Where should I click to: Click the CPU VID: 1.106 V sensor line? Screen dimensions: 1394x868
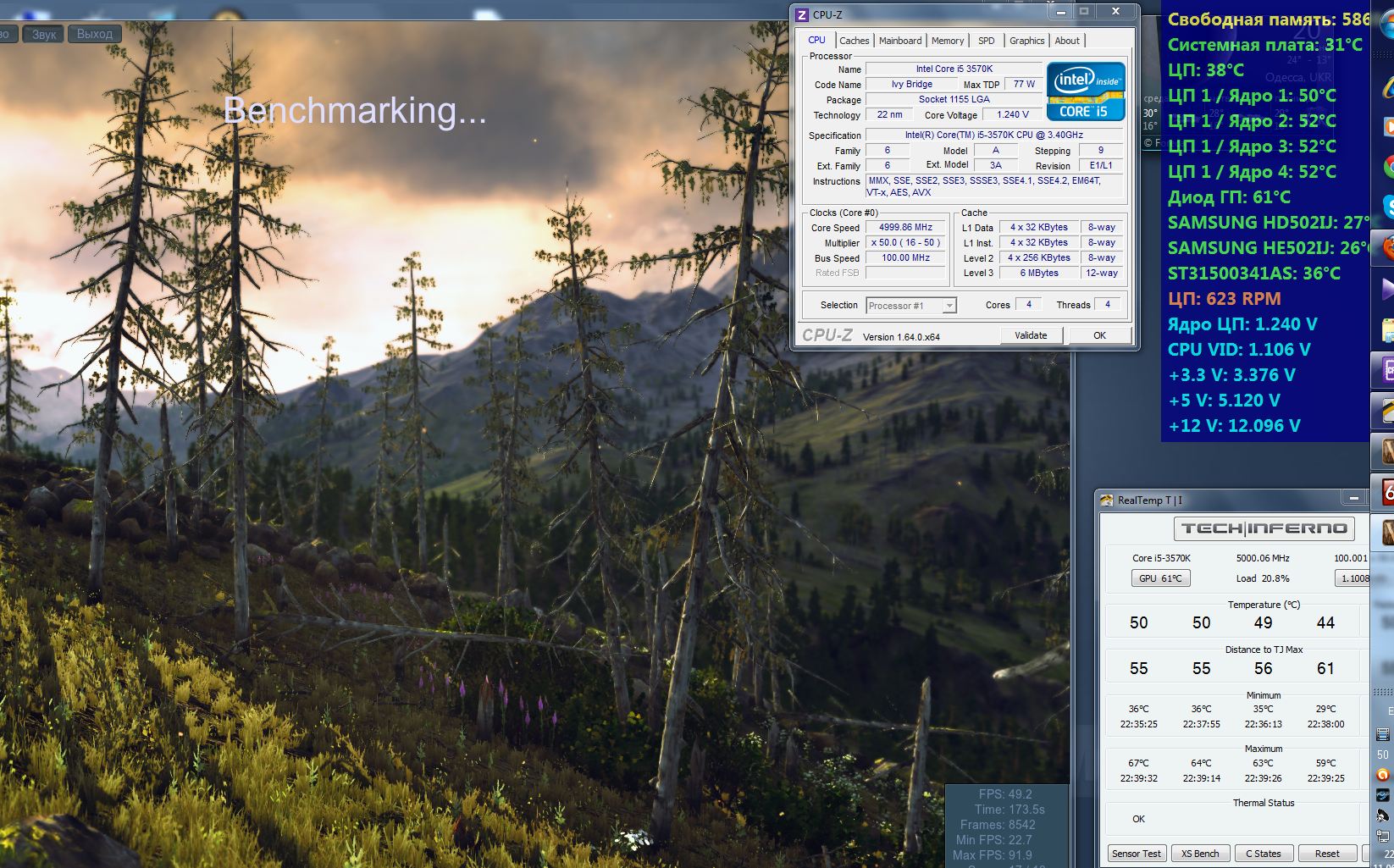[x=1239, y=350]
